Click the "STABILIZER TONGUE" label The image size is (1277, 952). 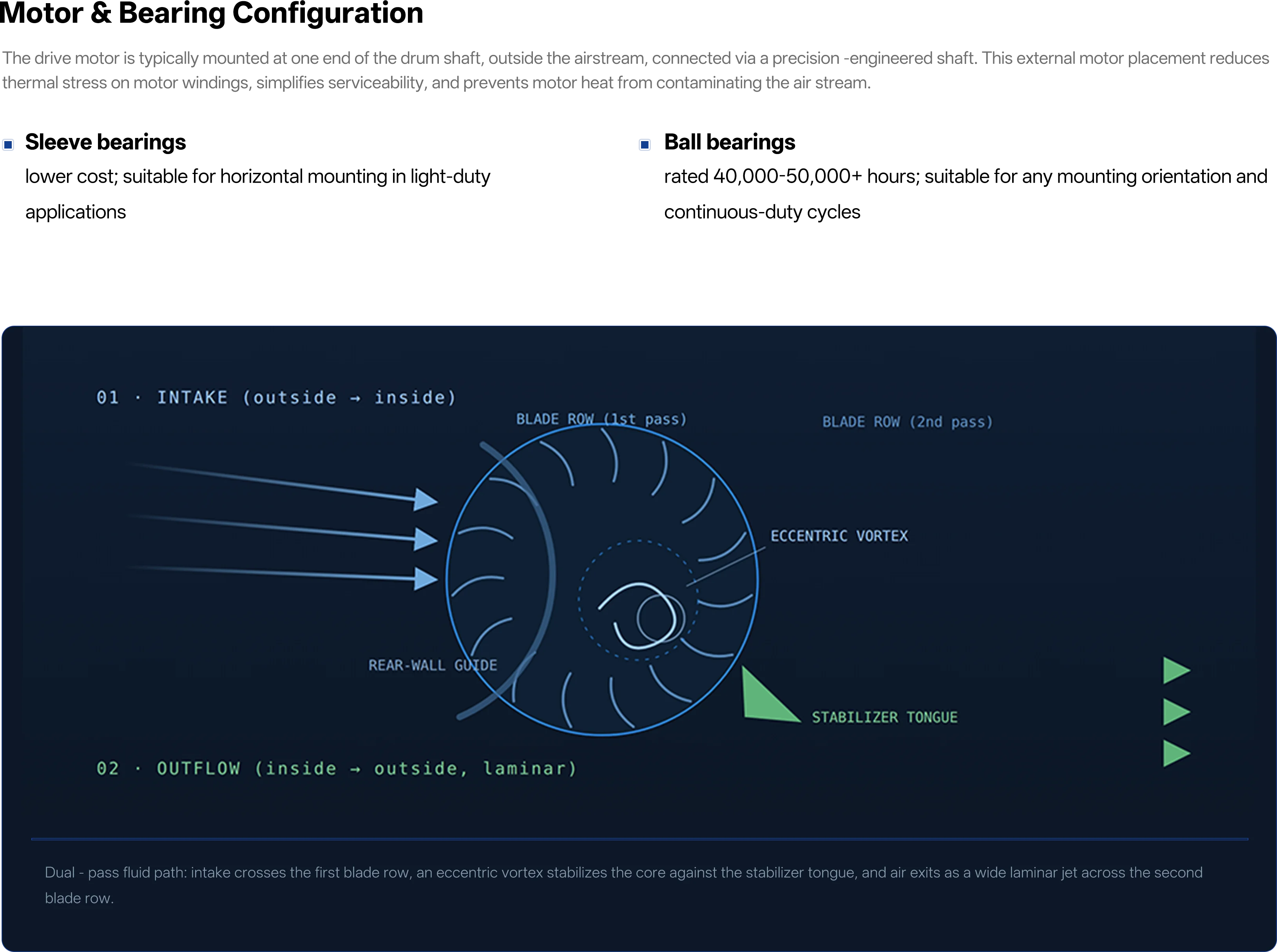[885, 718]
